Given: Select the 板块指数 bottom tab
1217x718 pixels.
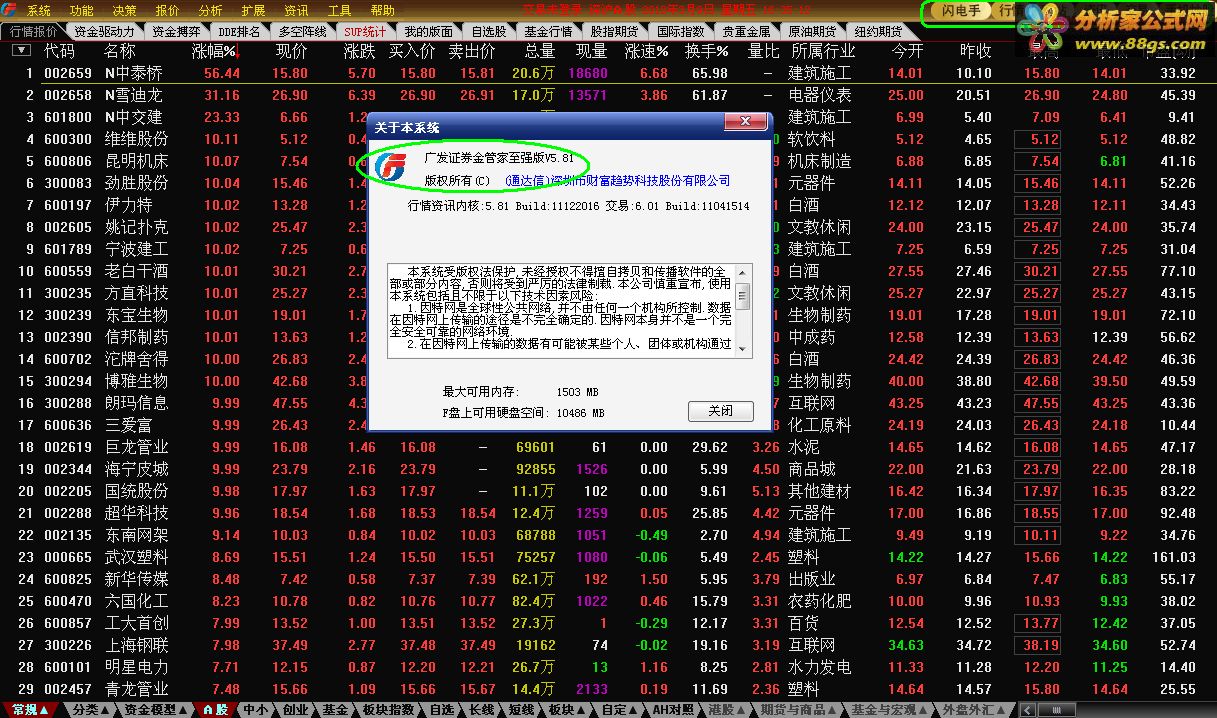Looking at the screenshot, I should (388, 709).
